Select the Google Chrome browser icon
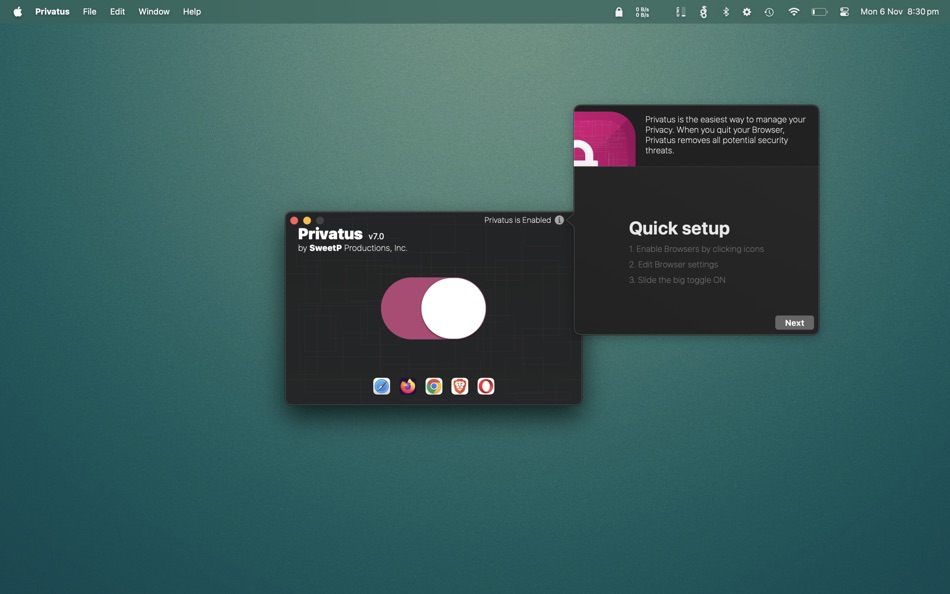Image resolution: width=950 pixels, height=594 pixels. tap(434, 386)
